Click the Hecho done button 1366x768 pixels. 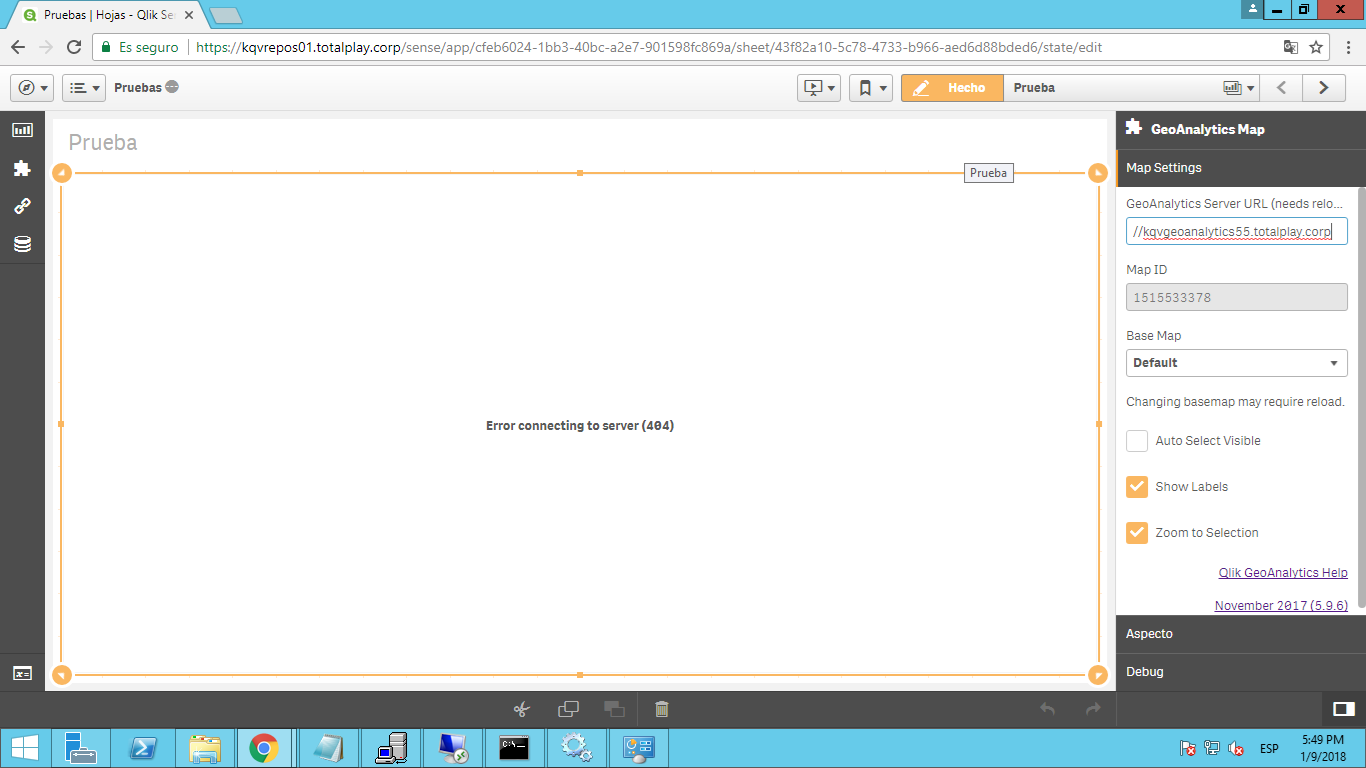tap(952, 88)
